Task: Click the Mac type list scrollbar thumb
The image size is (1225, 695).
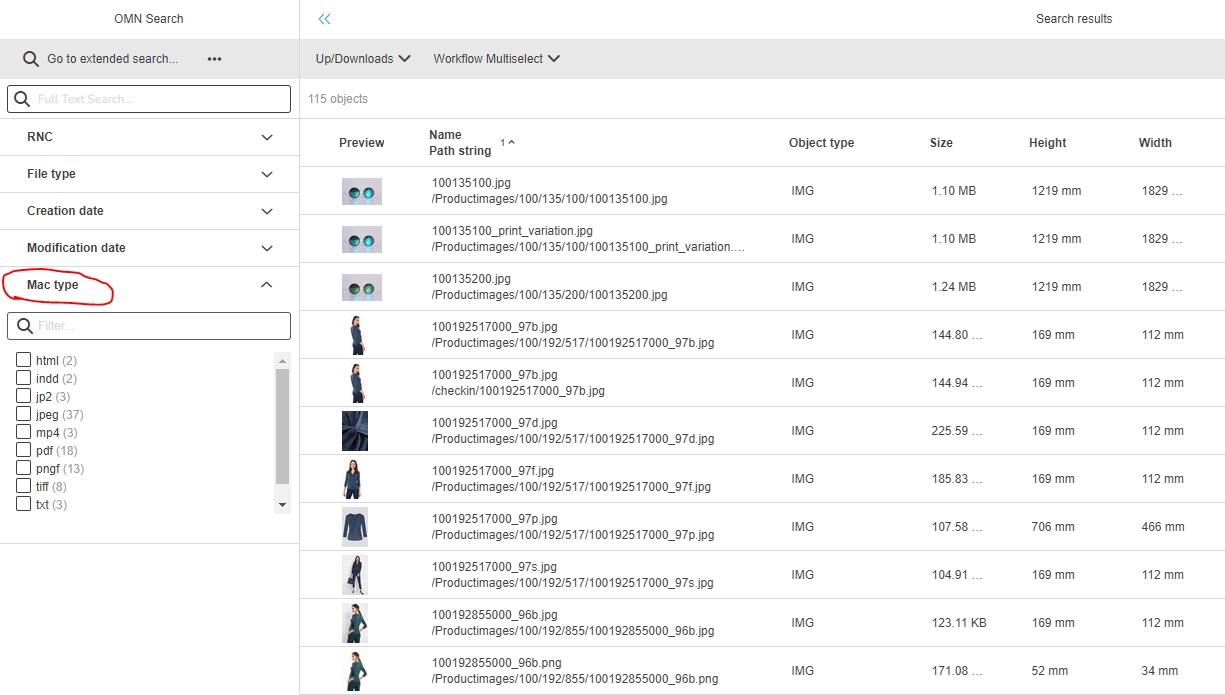Action: click(282, 425)
